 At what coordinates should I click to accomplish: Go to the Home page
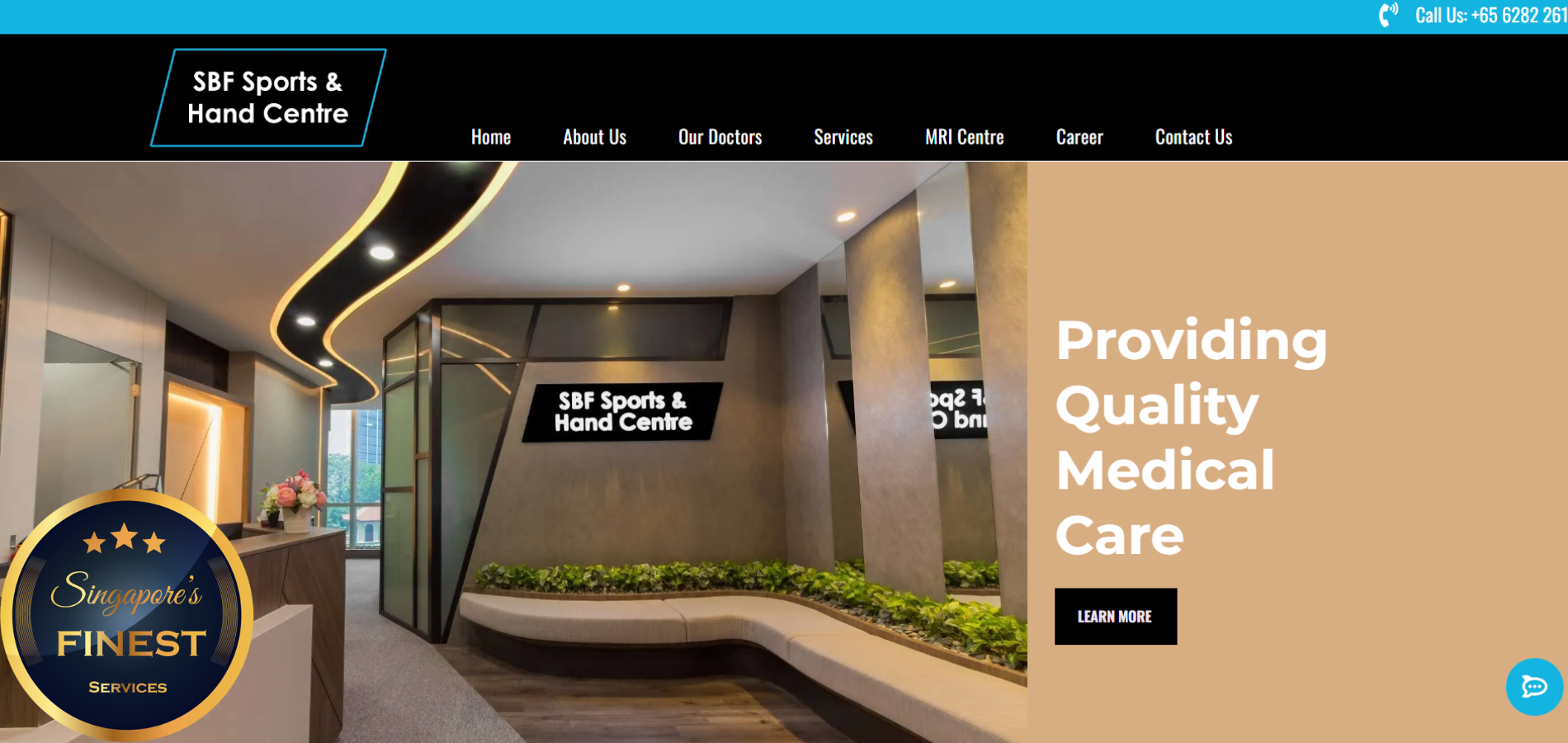click(x=491, y=137)
